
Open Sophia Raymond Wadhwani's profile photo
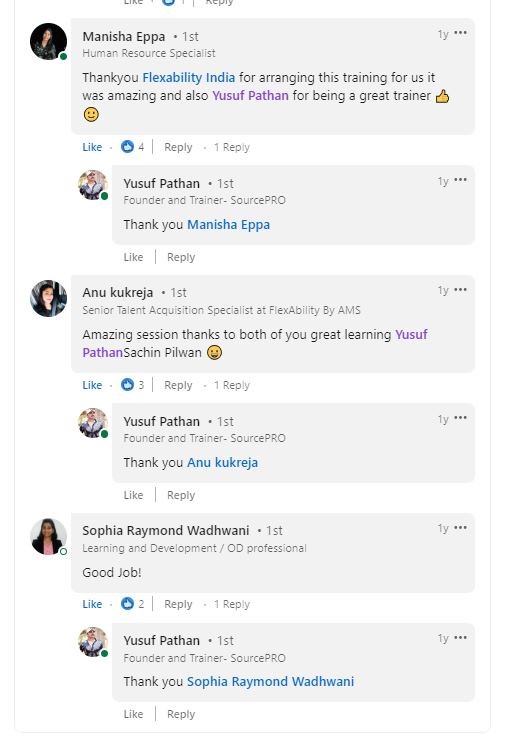pos(48,537)
